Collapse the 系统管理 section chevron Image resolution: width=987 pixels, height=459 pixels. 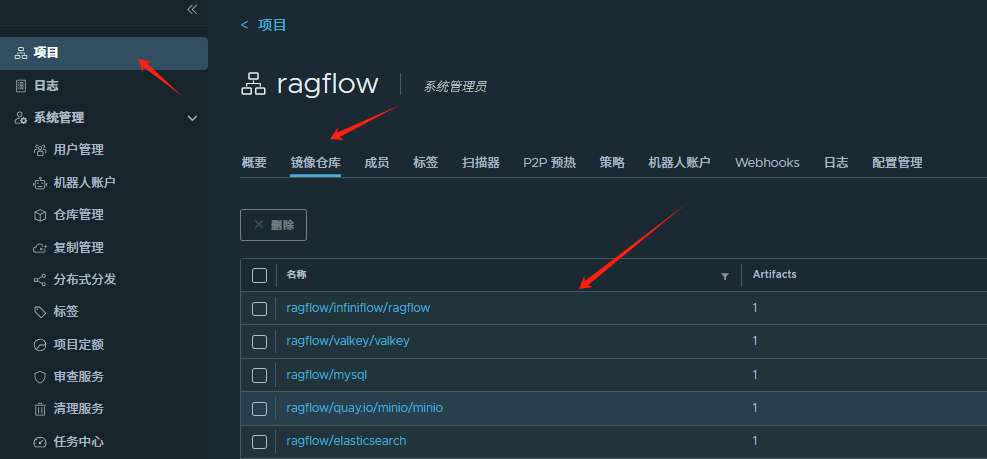pyautogui.click(x=193, y=118)
